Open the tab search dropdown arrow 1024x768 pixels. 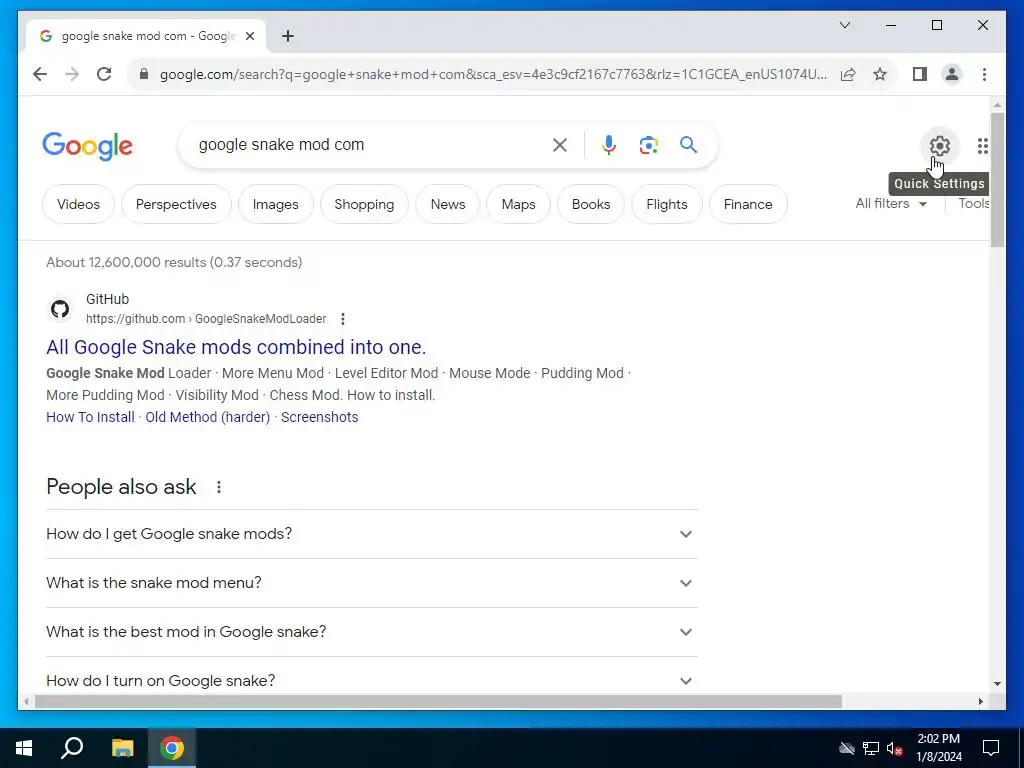844,25
